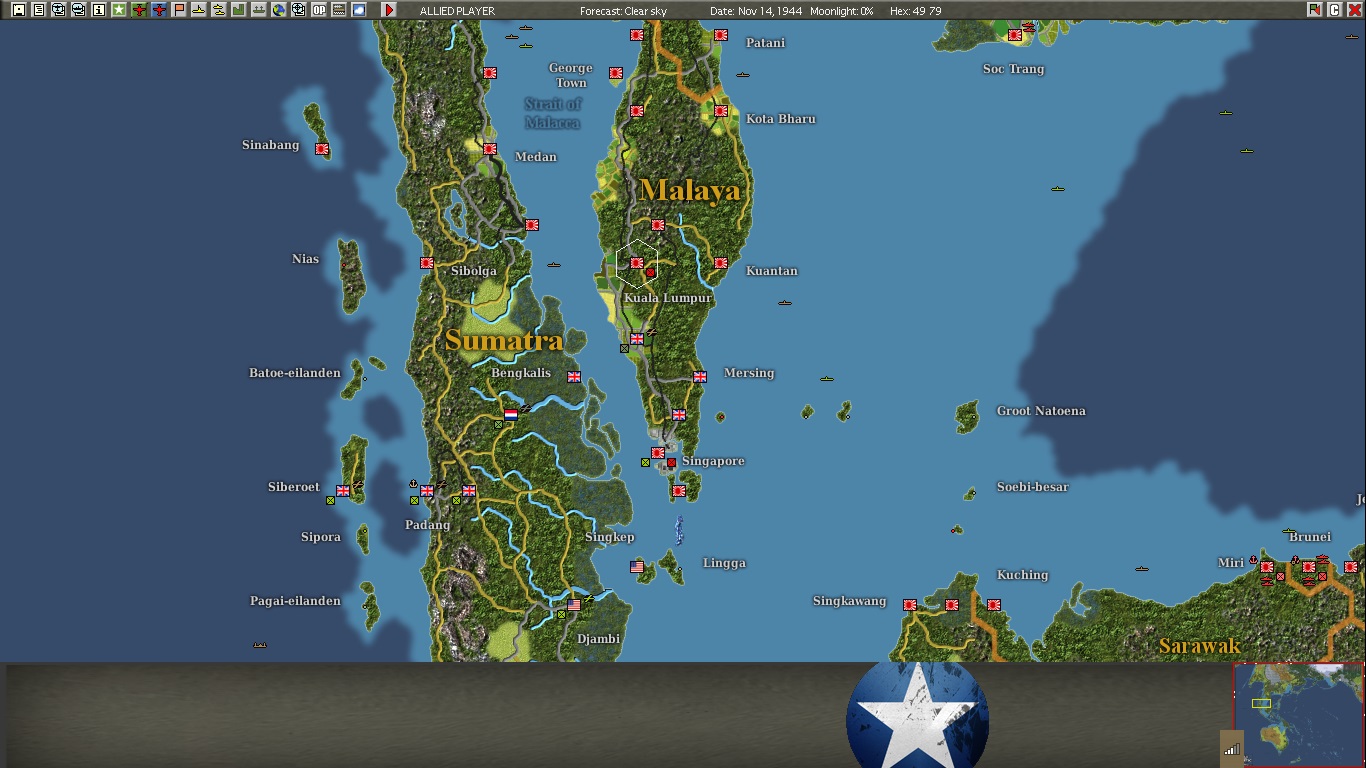The width and height of the screenshot is (1366, 768).
Task: Click the Groot Natoena island label
Action: pos(1041,411)
